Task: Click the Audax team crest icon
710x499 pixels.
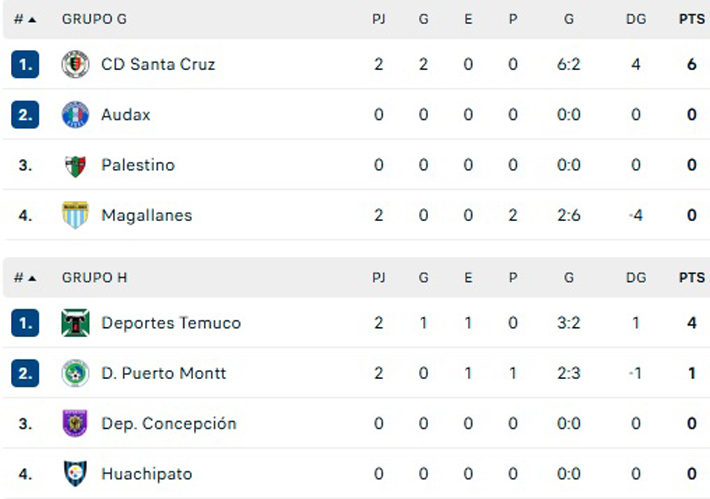Action: [x=75, y=114]
